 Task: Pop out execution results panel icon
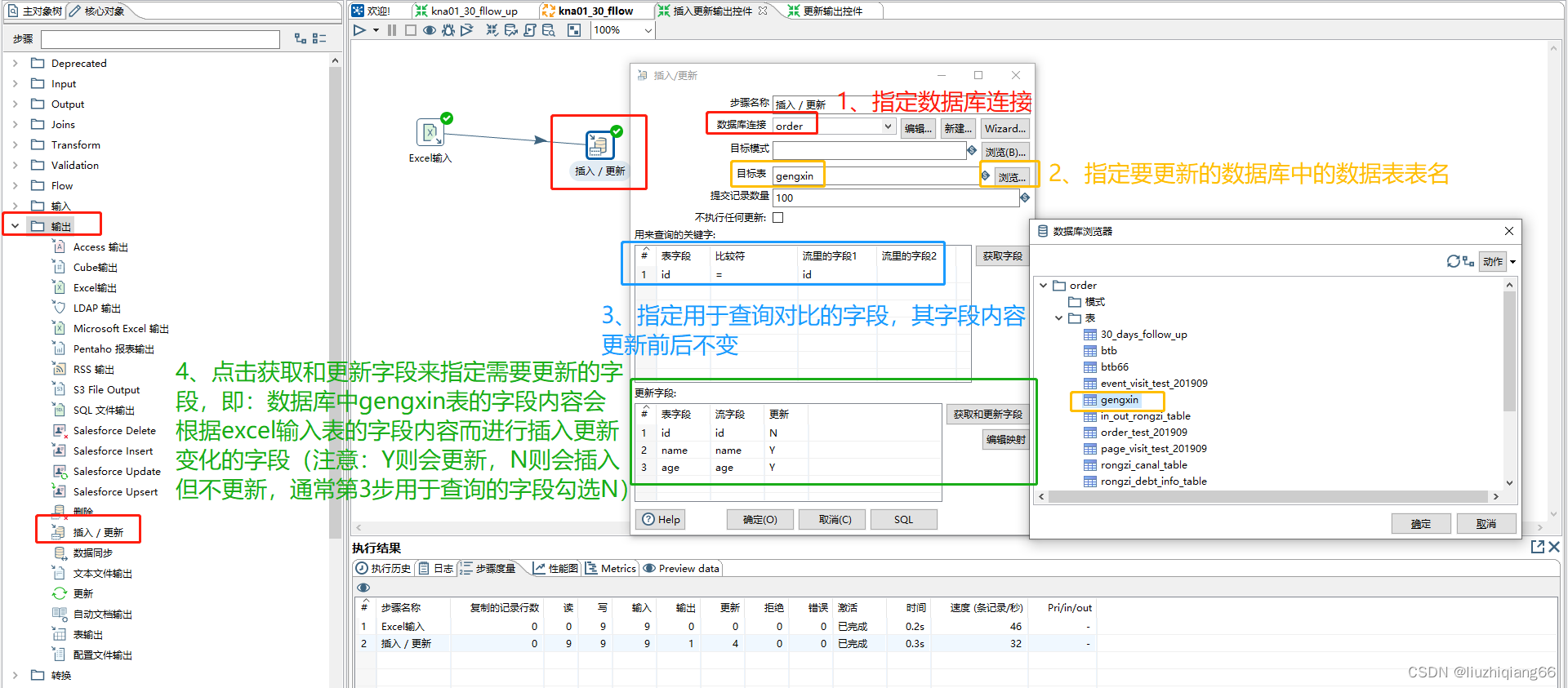click(1538, 547)
